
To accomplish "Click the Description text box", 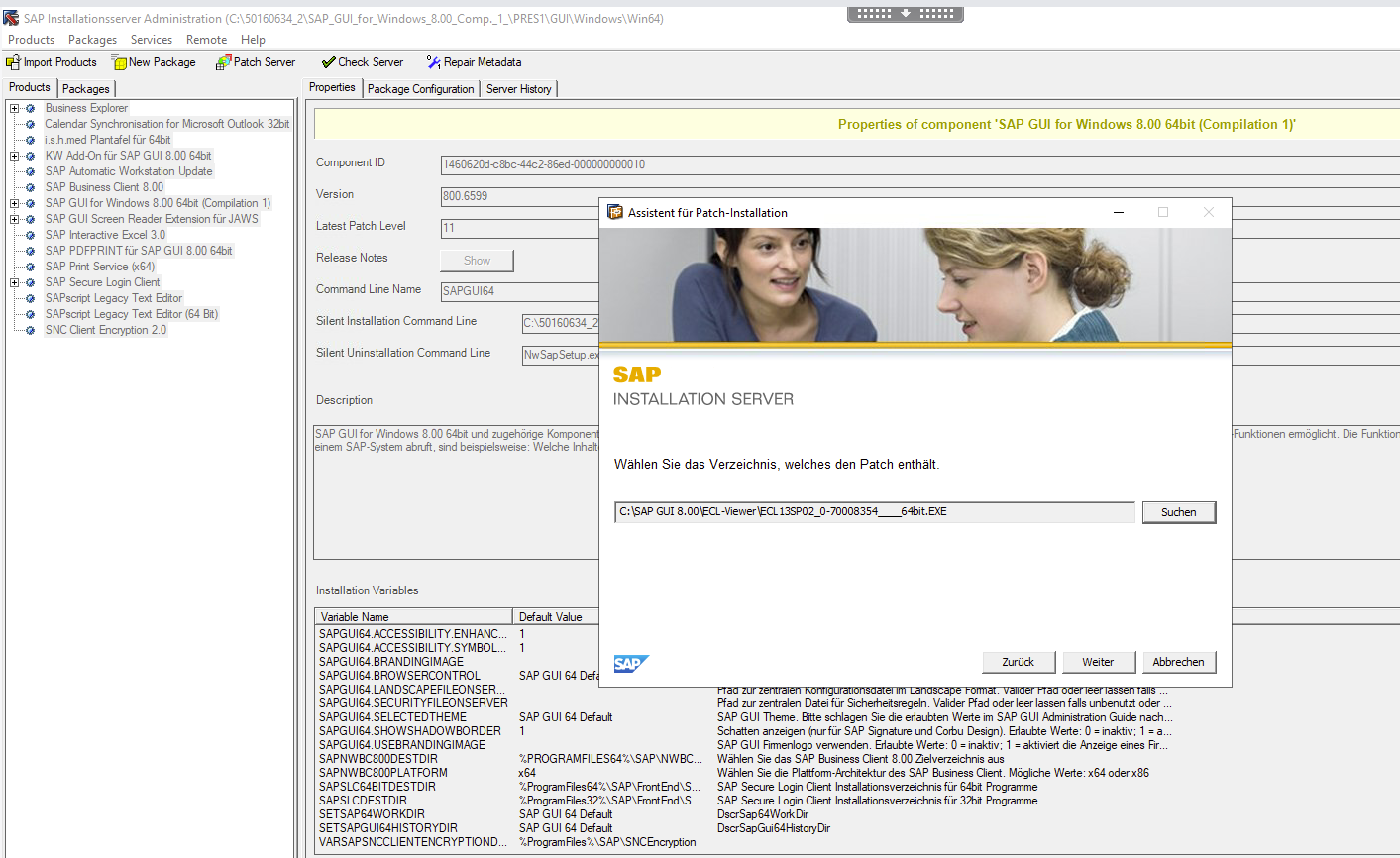I will (x=457, y=492).
